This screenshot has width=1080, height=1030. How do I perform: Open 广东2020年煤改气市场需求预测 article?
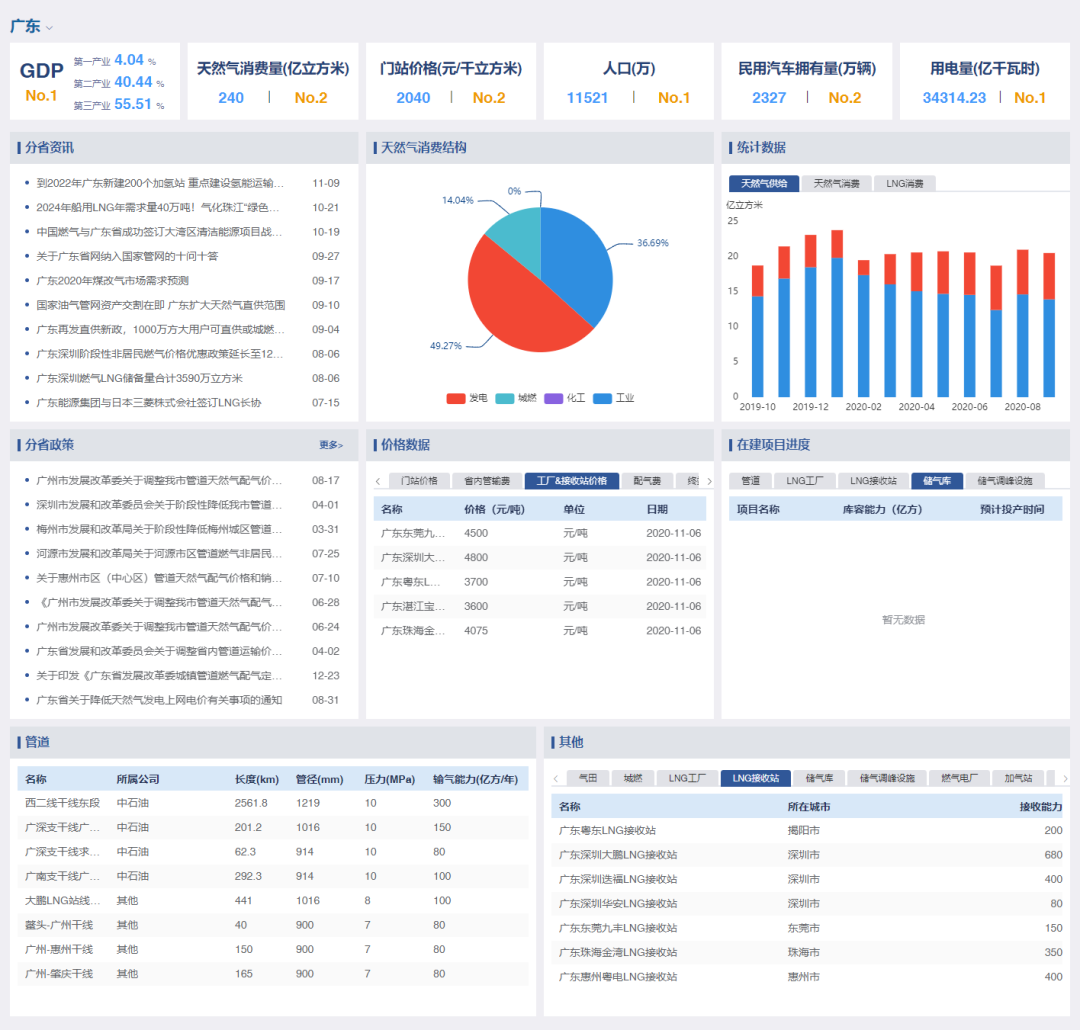(112, 281)
